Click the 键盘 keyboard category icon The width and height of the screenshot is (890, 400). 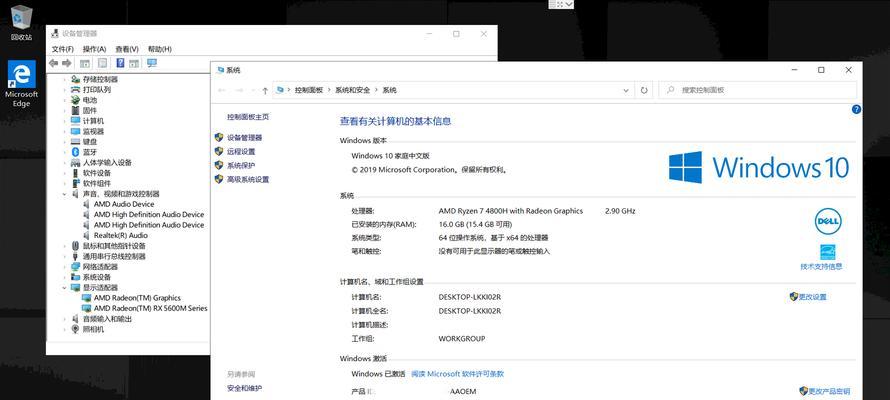click(x=75, y=142)
